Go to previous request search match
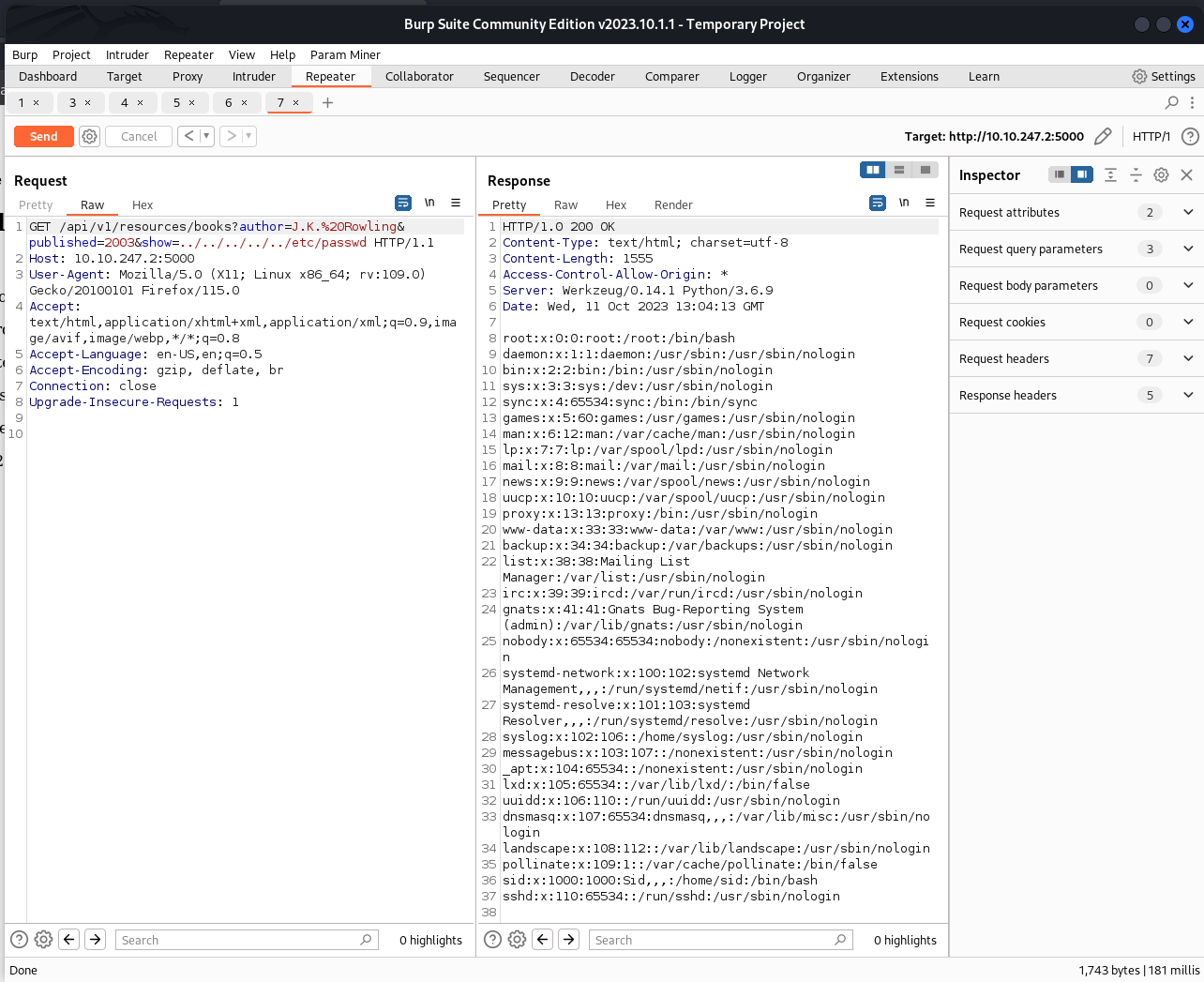Image resolution: width=1204 pixels, height=982 pixels. click(69, 939)
